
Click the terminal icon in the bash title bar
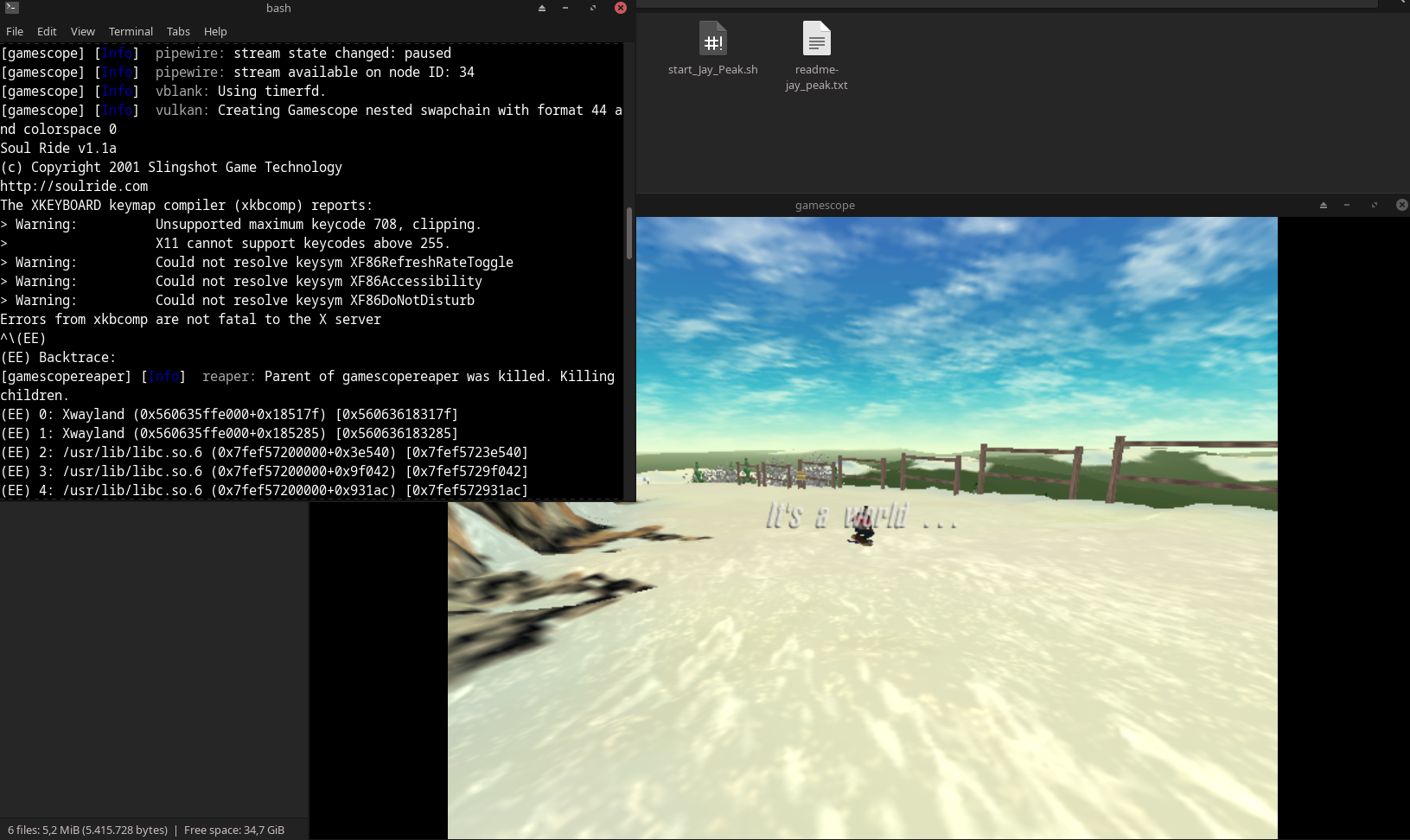[11, 8]
